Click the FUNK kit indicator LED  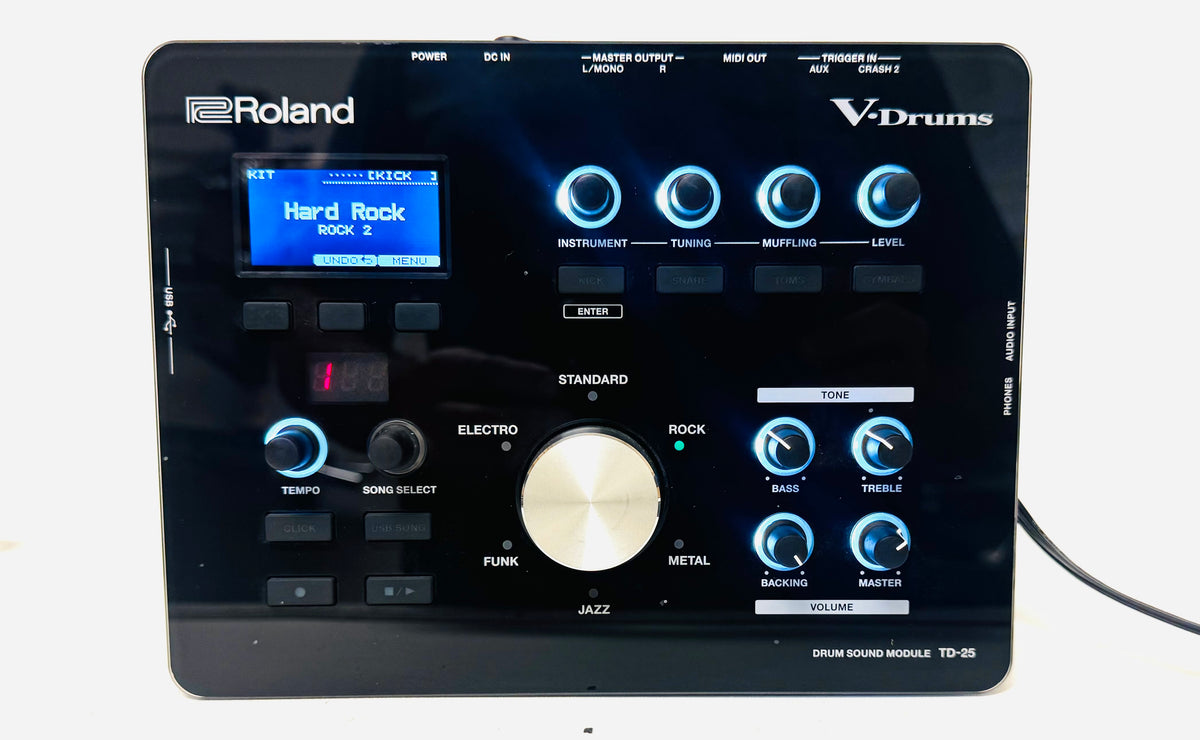[x=507, y=545]
